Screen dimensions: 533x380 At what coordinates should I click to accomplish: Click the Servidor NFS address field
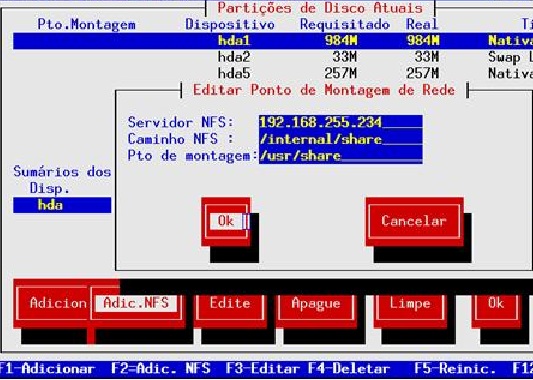pyautogui.click(x=341, y=122)
